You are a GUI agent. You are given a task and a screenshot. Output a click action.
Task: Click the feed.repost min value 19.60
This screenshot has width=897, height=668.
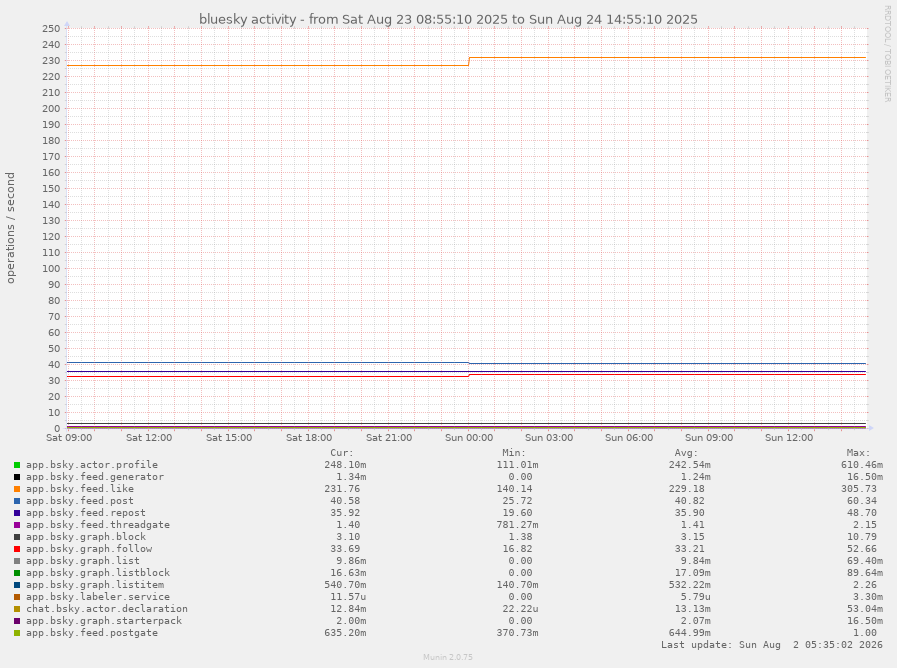[517, 513]
